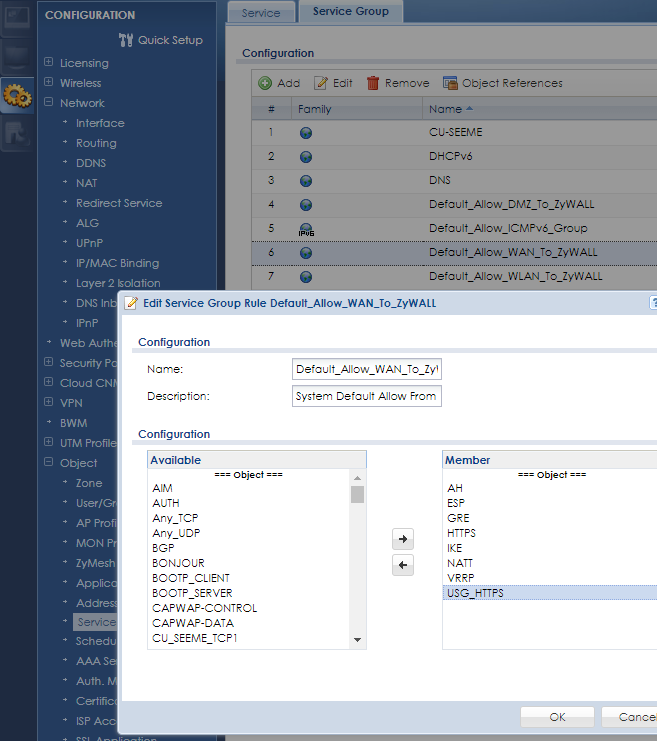Click the Configuration gear icon in left rail
Screen dimensions: 657x741
coord(17,96)
